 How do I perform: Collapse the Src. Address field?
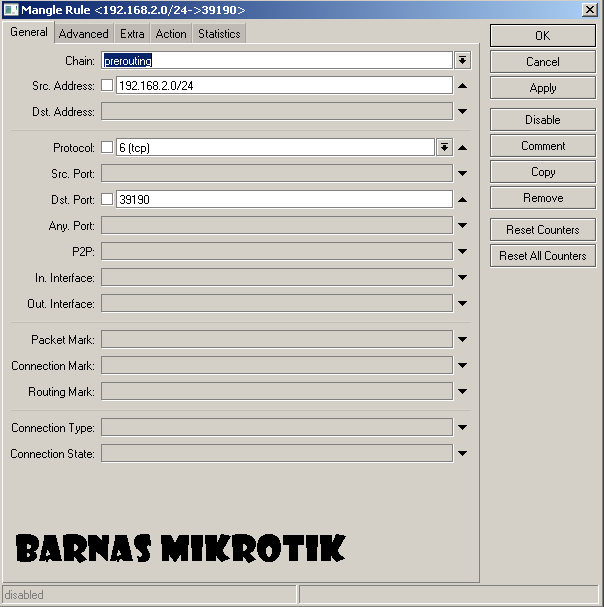click(462, 86)
